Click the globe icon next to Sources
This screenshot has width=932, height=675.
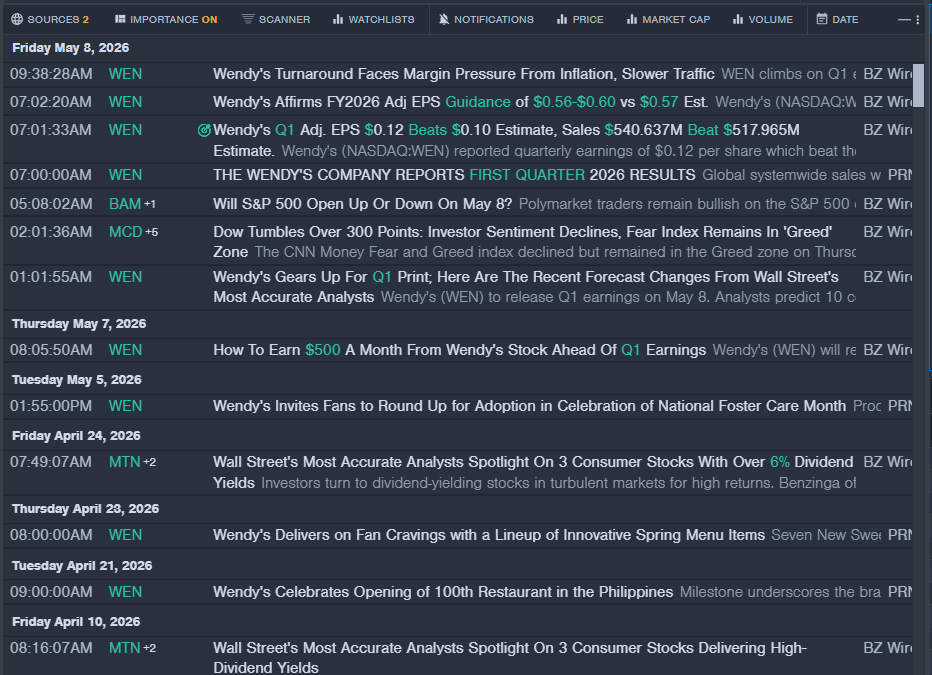17,19
